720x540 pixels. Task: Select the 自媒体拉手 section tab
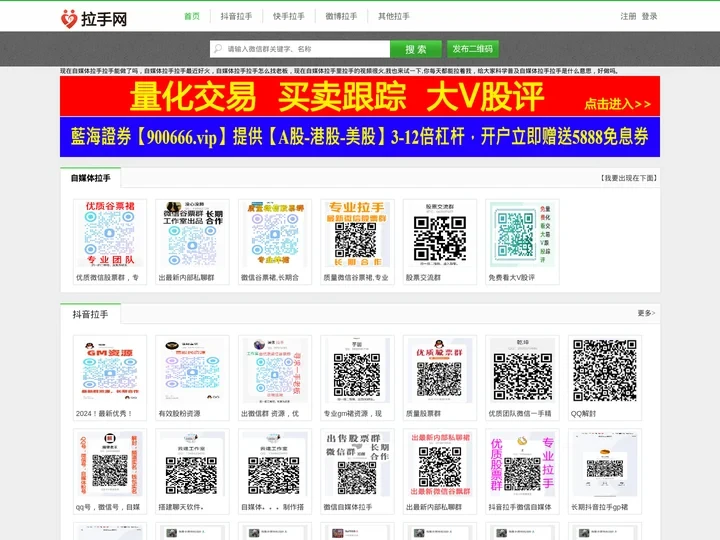pyautogui.click(x=90, y=178)
